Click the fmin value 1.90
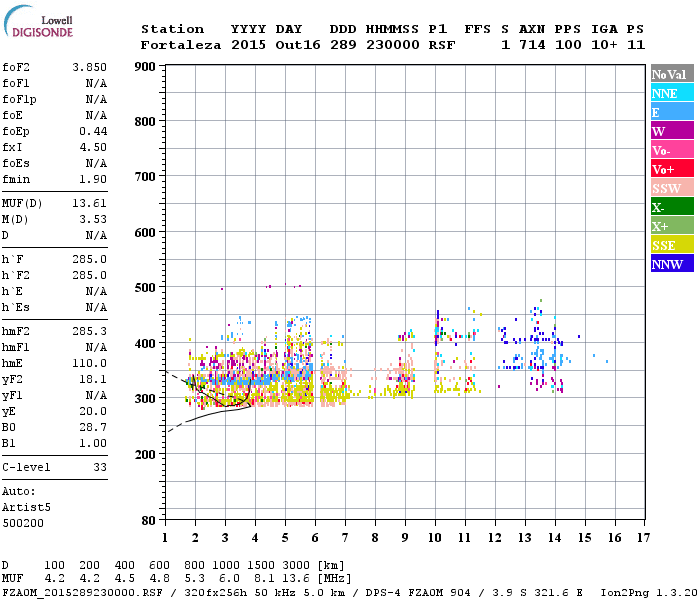This screenshot has height=600, width=700. click(x=93, y=179)
